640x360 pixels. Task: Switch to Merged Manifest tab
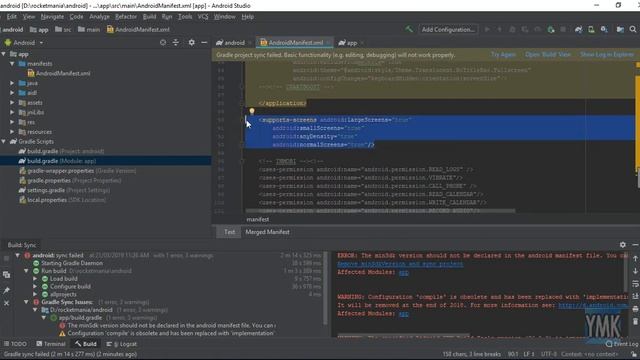(267, 232)
